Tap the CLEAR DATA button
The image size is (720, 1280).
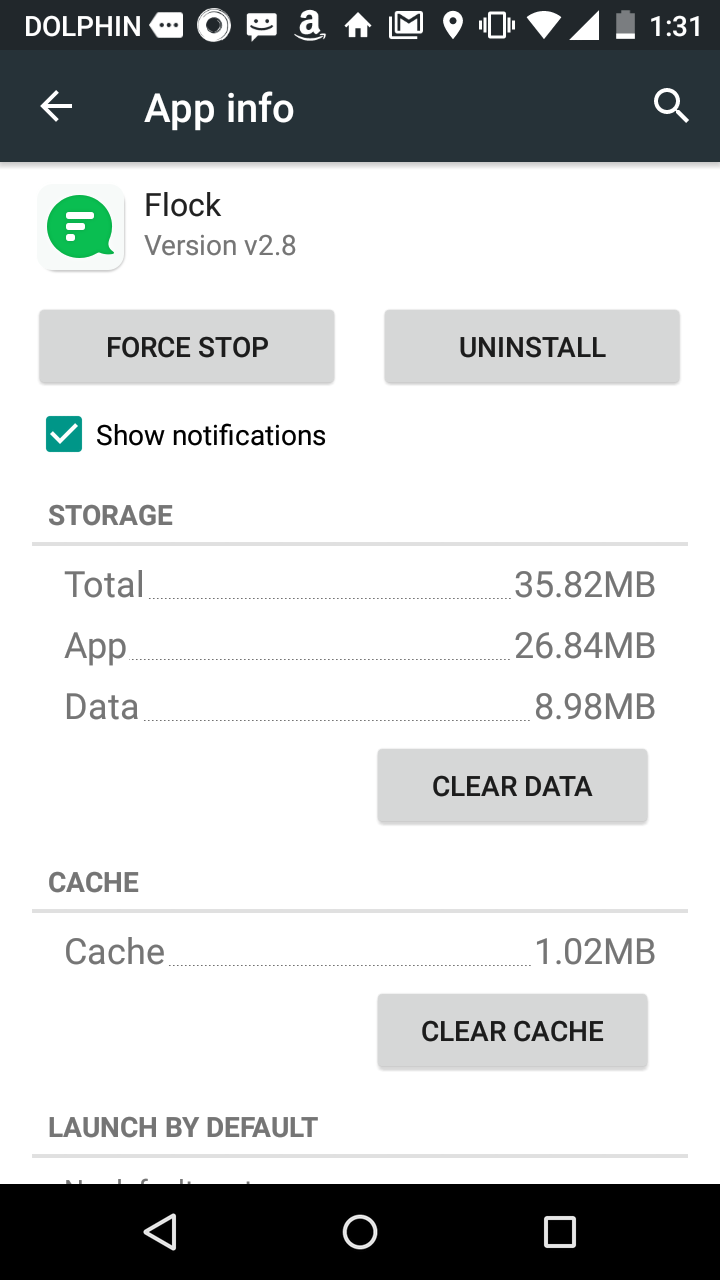point(512,786)
